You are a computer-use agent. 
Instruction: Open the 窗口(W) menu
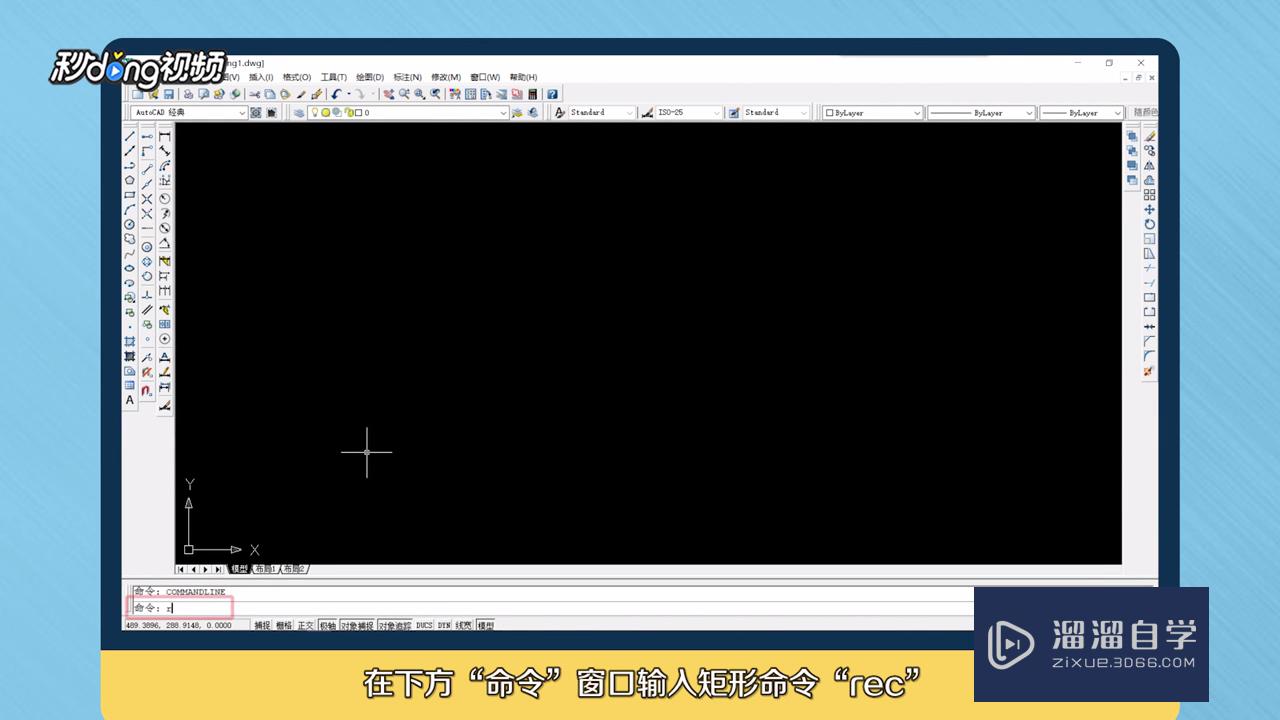tap(485, 77)
